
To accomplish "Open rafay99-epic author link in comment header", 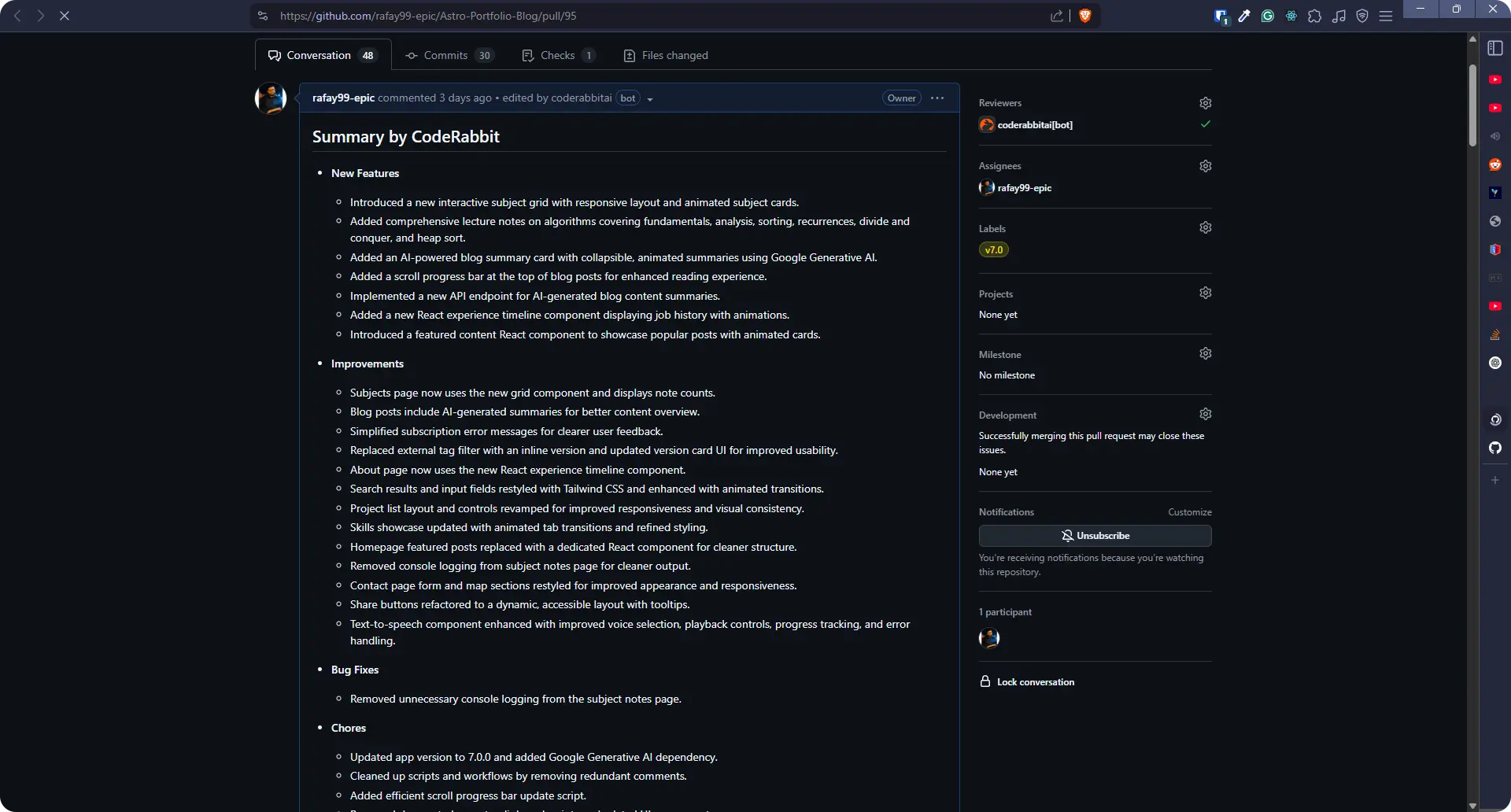I will tap(343, 98).
